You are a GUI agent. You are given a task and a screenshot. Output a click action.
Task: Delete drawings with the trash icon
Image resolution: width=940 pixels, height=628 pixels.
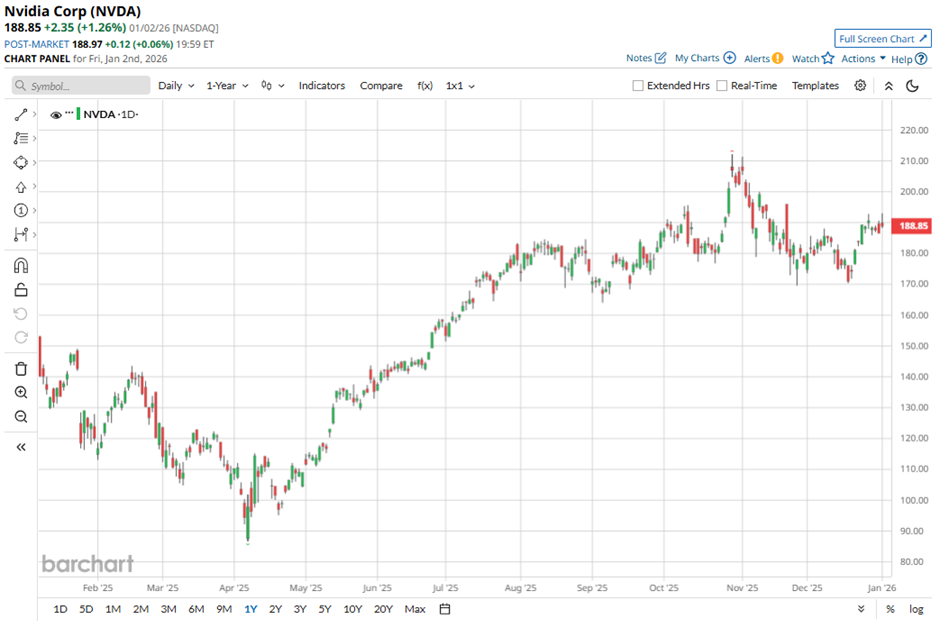[21, 369]
